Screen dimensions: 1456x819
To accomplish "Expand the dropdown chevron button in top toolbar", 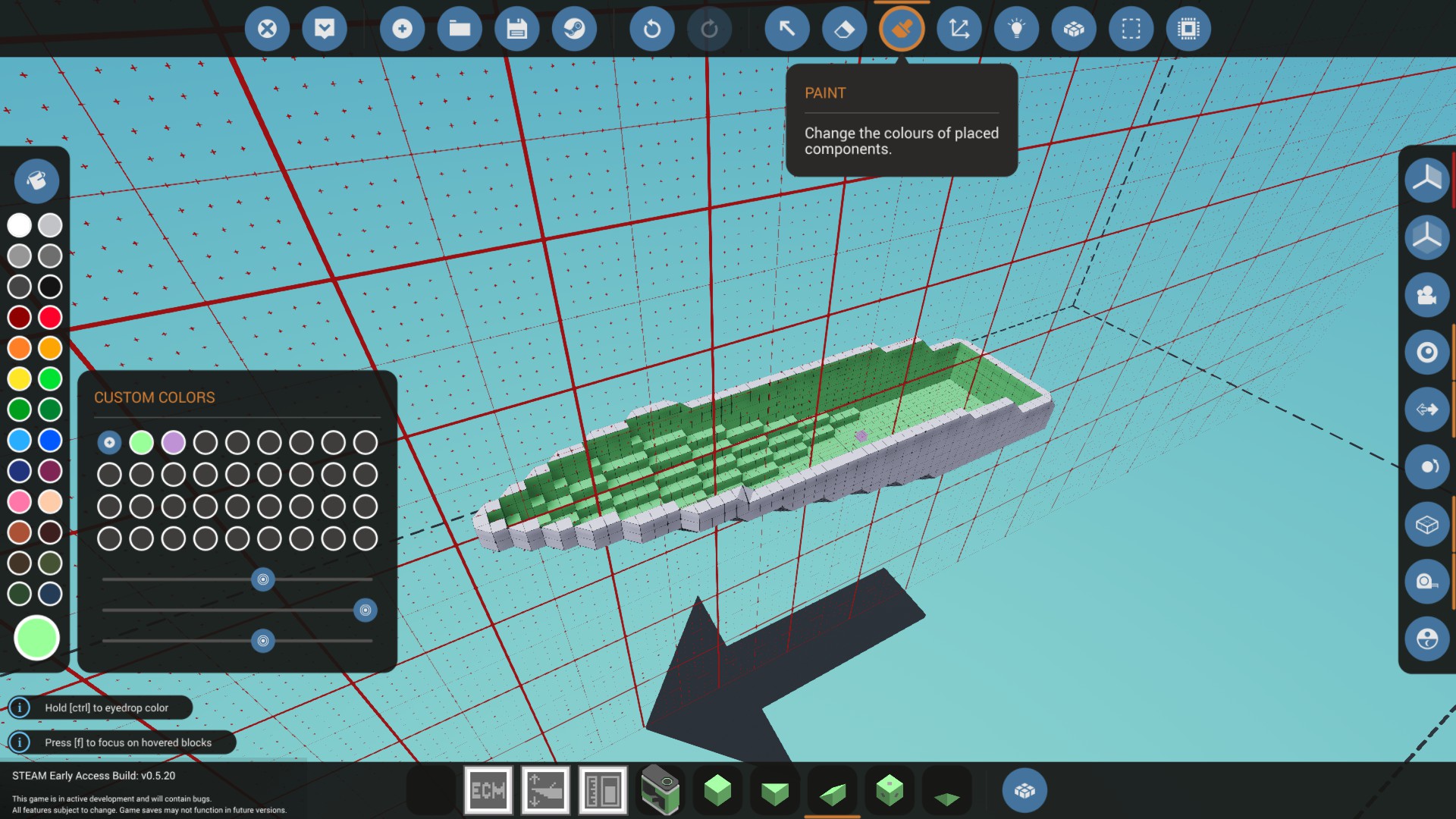I will pos(325,30).
